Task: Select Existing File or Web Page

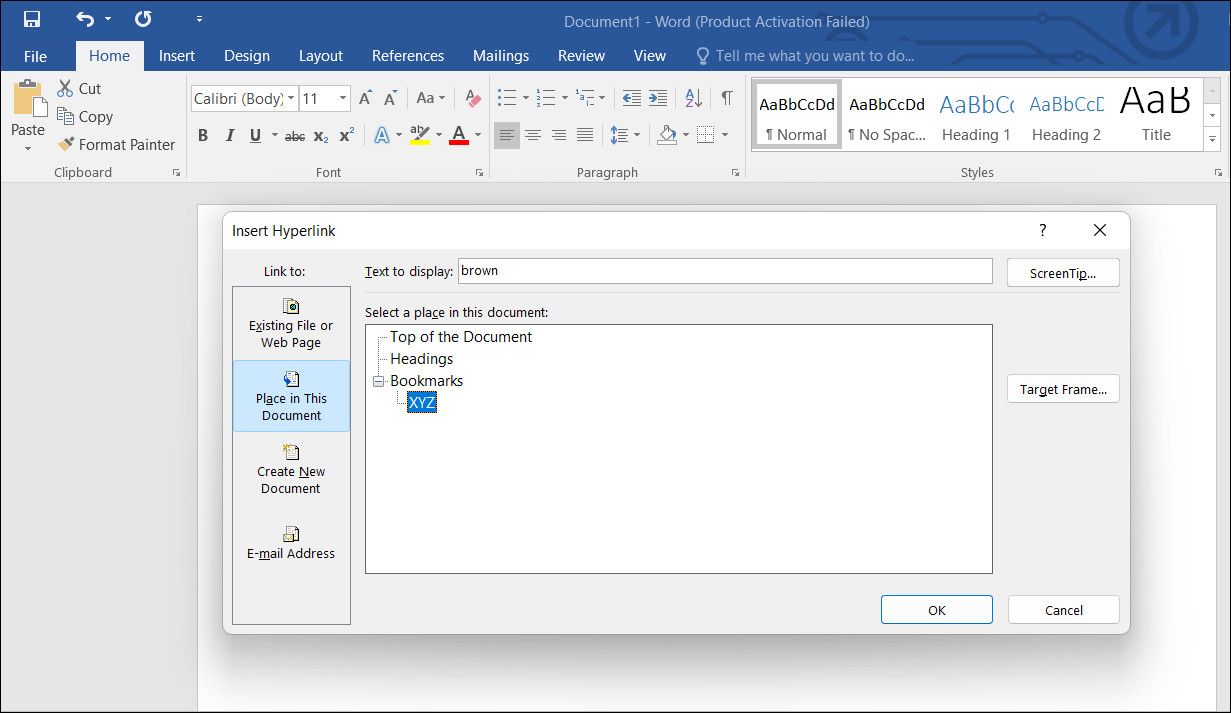Action: point(291,323)
